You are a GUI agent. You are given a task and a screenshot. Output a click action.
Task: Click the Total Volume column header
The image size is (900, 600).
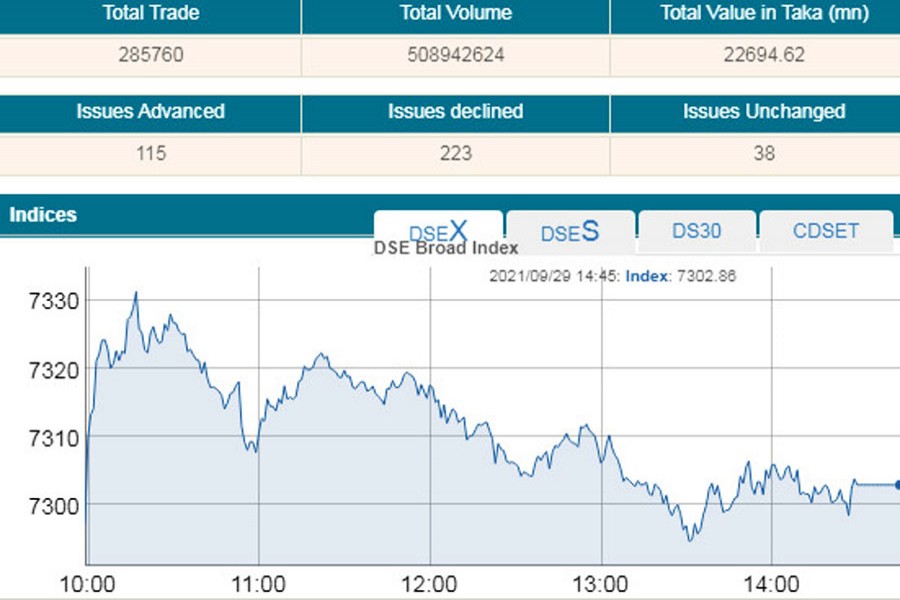click(455, 14)
